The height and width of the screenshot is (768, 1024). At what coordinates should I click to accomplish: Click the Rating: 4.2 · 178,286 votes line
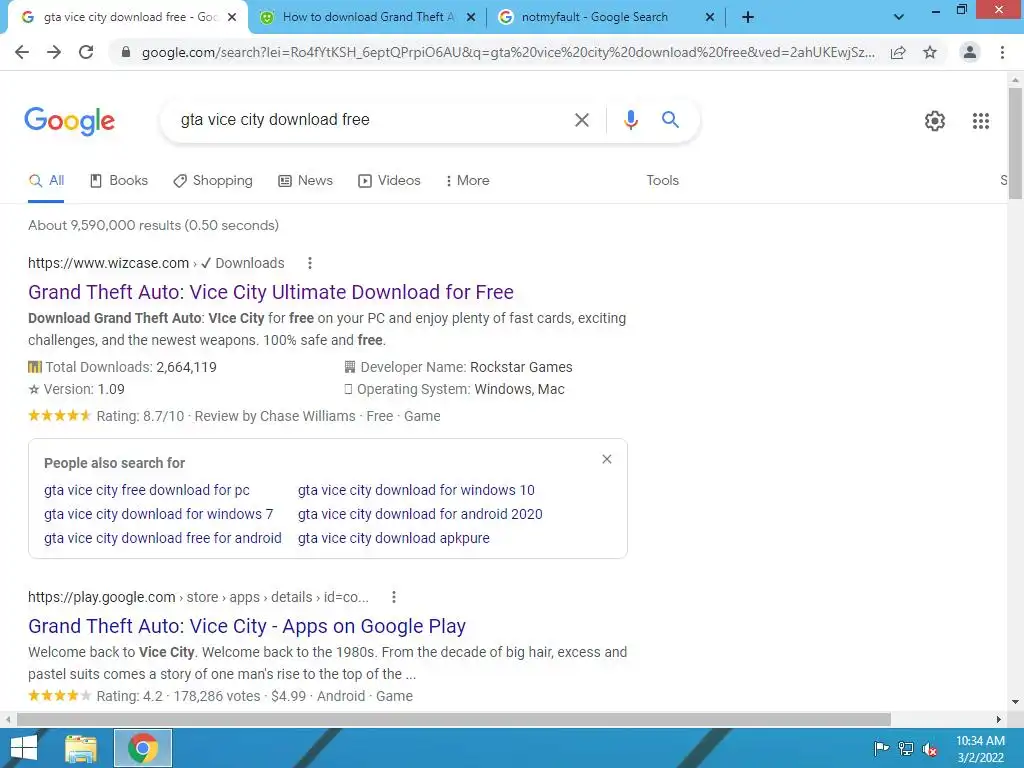point(220,696)
